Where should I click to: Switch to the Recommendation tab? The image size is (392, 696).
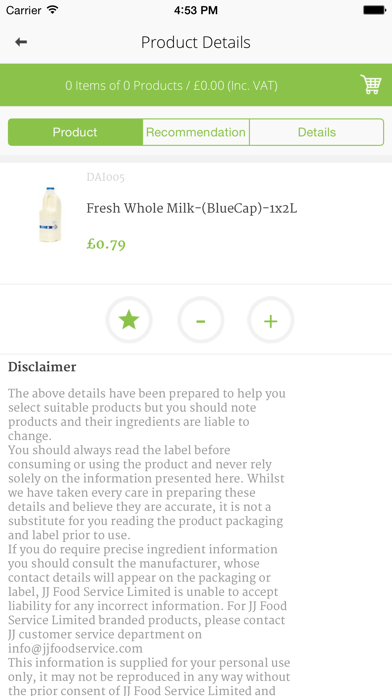pyautogui.click(x=196, y=132)
